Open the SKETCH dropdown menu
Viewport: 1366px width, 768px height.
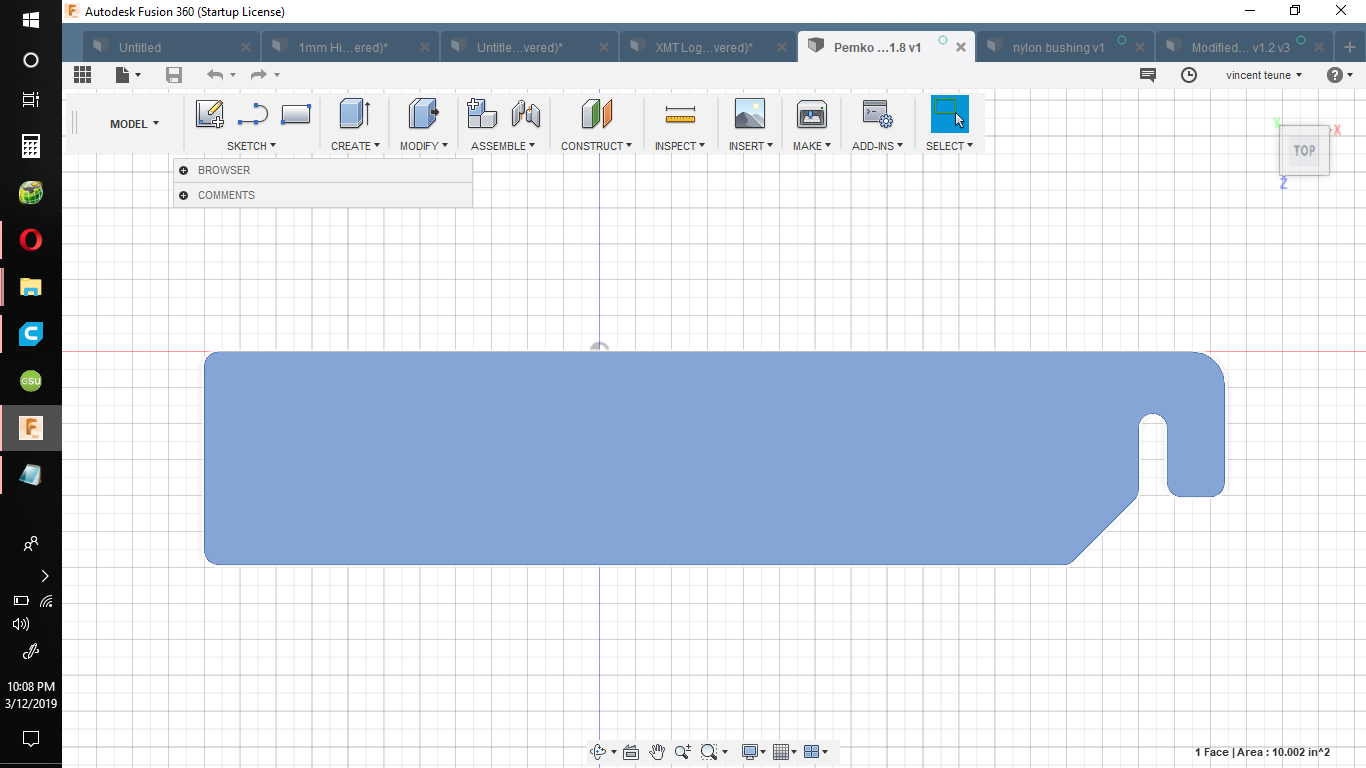coord(251,146)
